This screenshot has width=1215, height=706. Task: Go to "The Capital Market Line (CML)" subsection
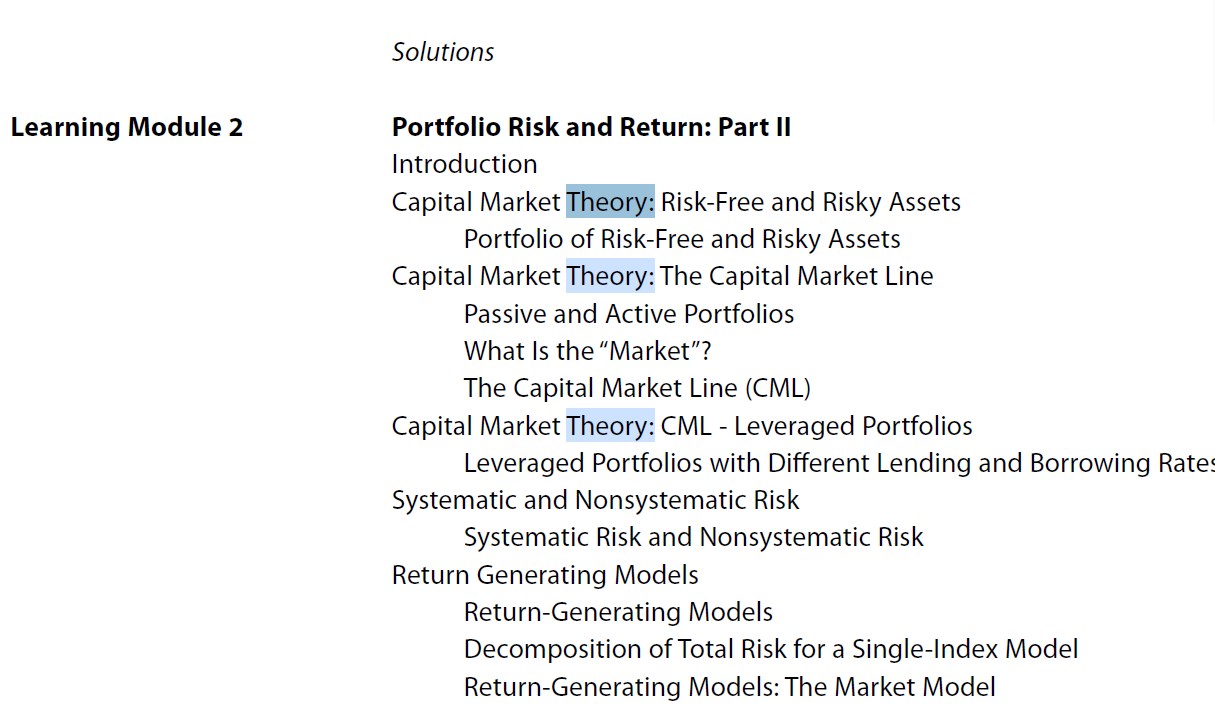(637, 388)
